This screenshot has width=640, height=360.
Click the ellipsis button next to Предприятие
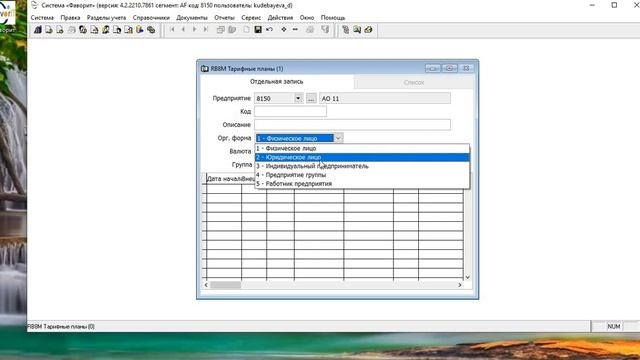pos(311,98)
